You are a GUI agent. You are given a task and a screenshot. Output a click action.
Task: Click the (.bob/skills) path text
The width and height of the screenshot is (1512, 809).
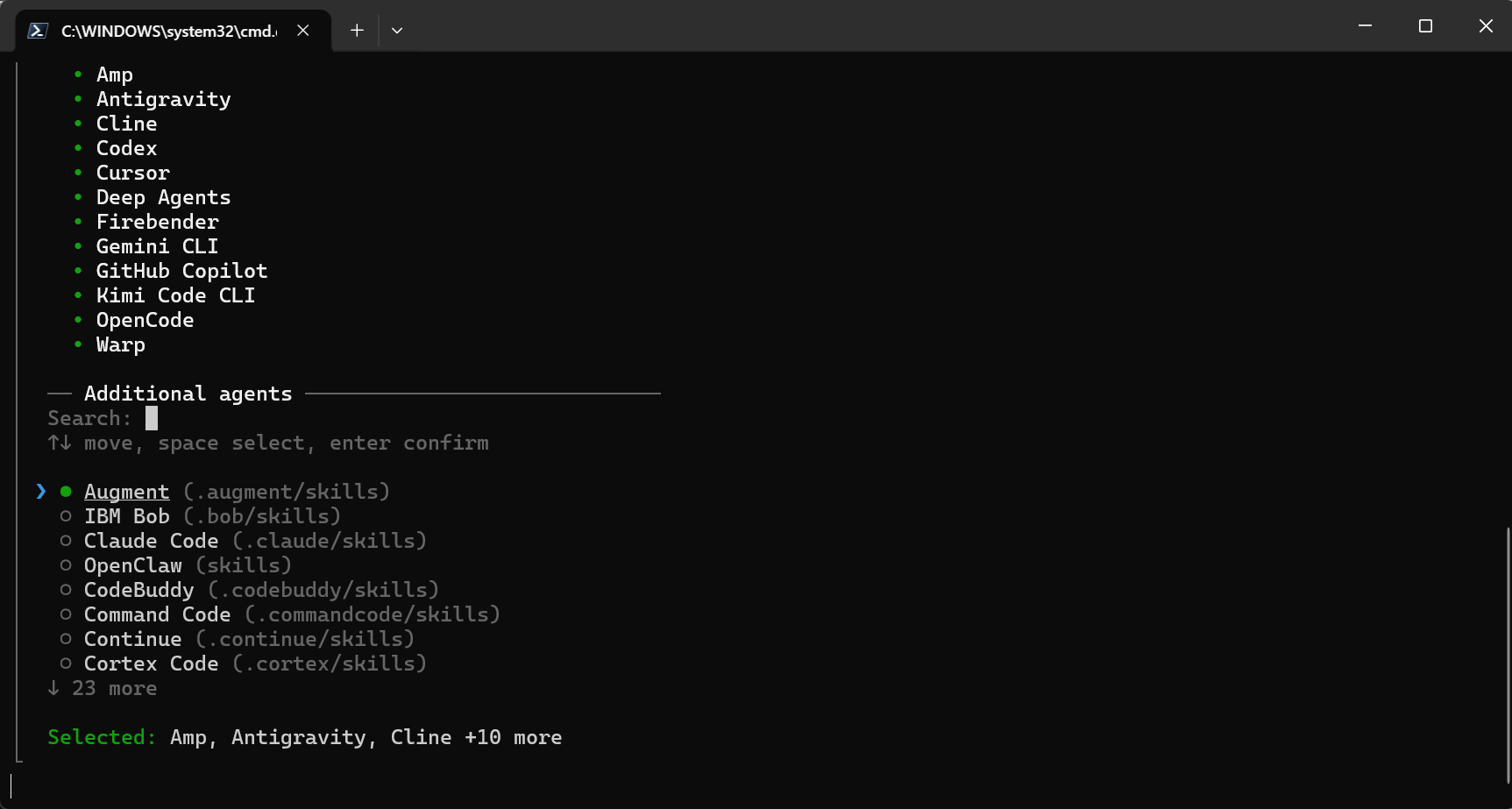pyautogui.click(x=262, y=516)
